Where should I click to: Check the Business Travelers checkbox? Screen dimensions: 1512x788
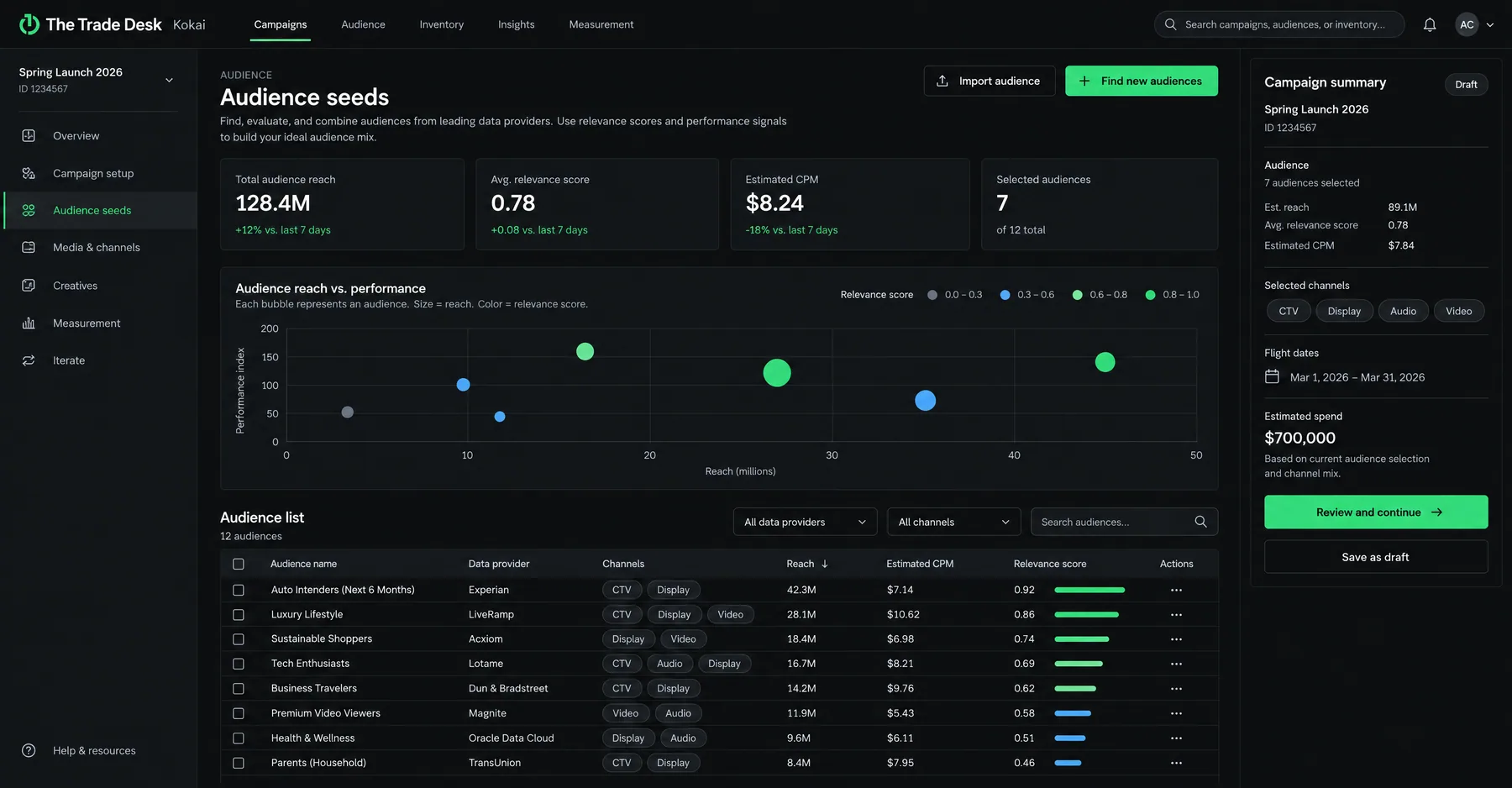pyautogui.click(x=239, y=689)
